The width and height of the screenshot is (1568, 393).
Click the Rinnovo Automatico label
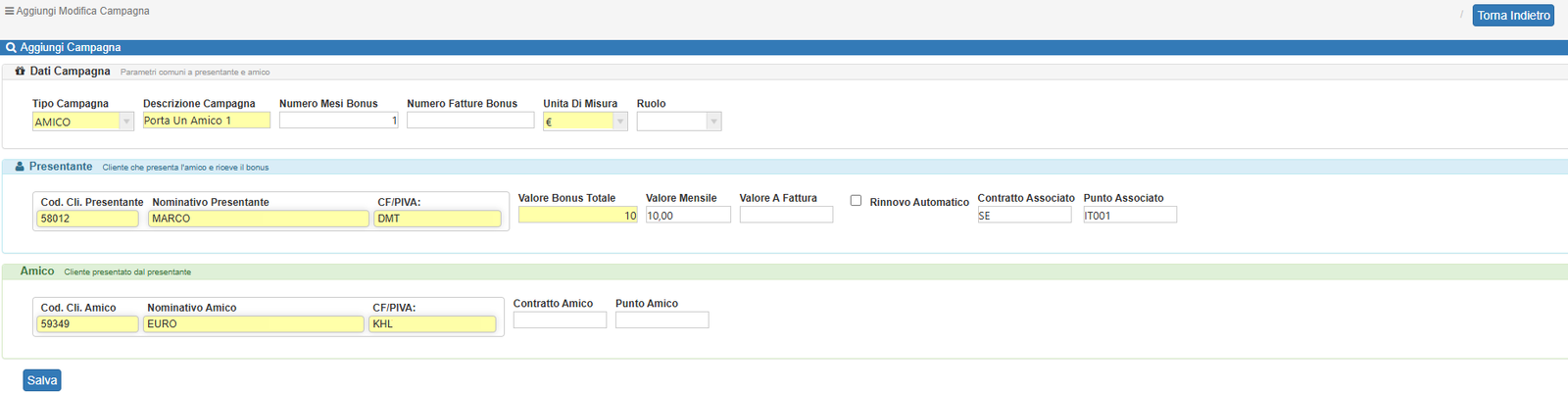point(919,202)
